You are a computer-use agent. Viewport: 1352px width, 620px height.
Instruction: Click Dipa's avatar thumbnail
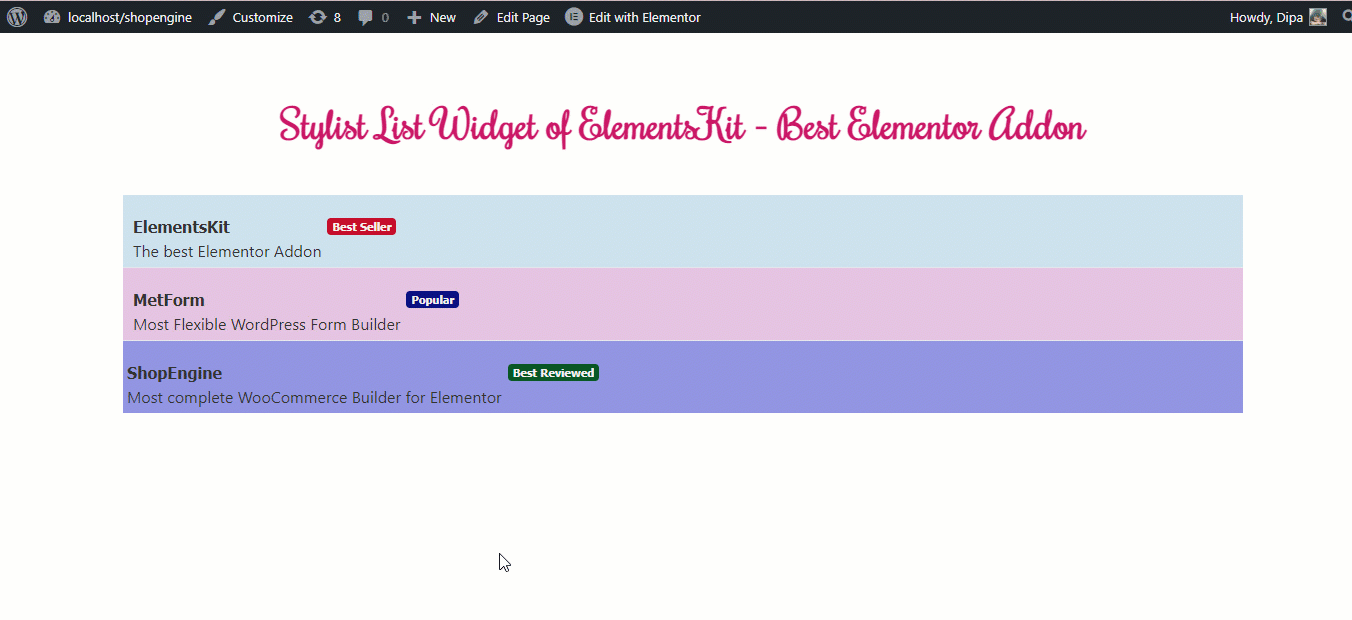pyautogui.click(x=1318, y=17)
